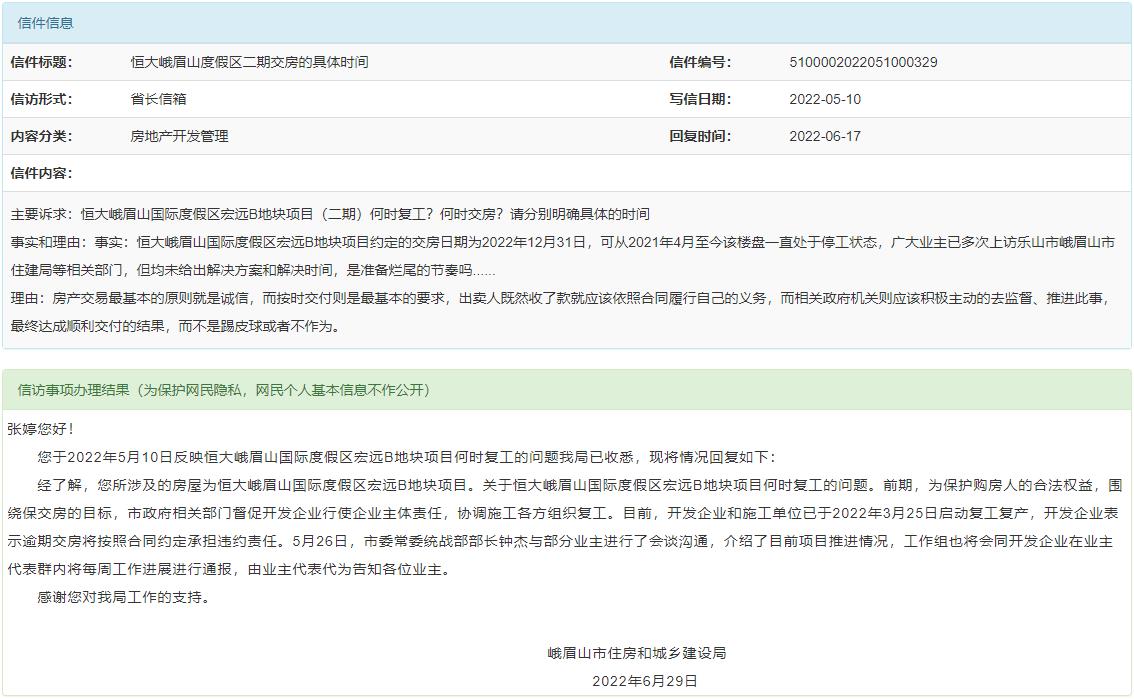This screenshot has width=1134, height=699.
Task: Select the '写信日期:' label
Action: (700, 99)
